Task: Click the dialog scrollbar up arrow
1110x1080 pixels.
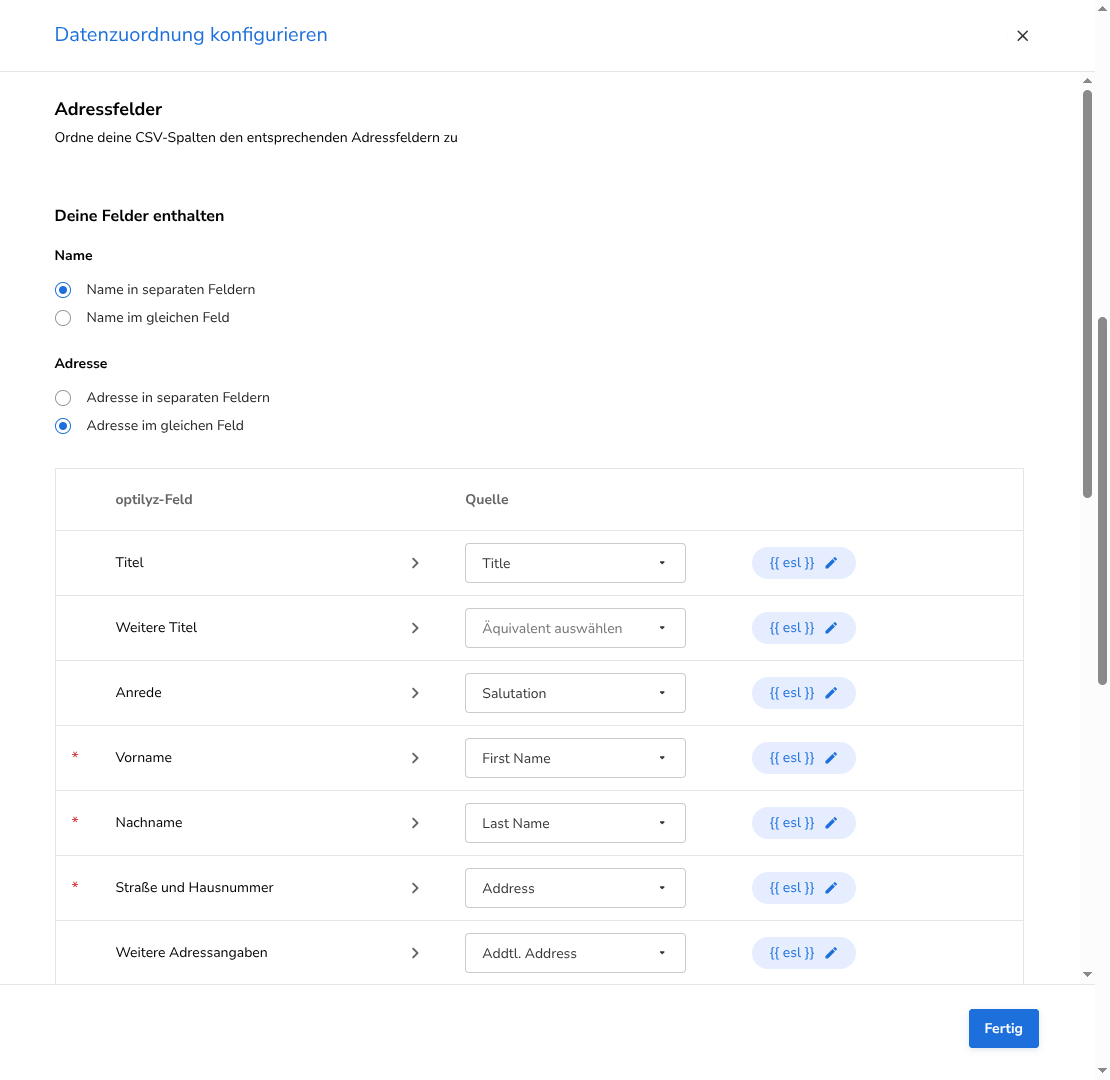Action: coord(1087,81)
